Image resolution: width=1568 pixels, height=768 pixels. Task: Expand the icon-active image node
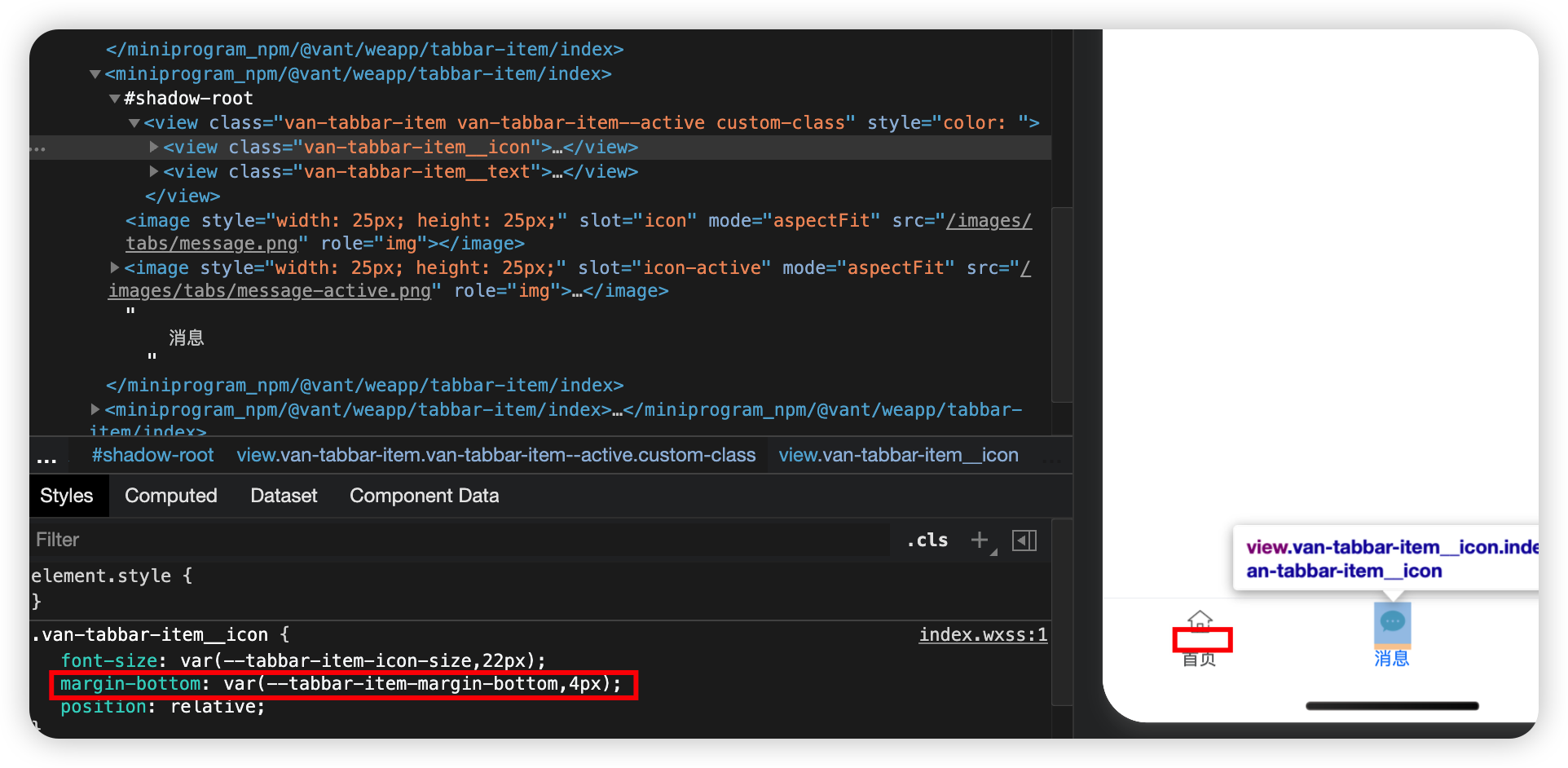click(x=115, y=267)
